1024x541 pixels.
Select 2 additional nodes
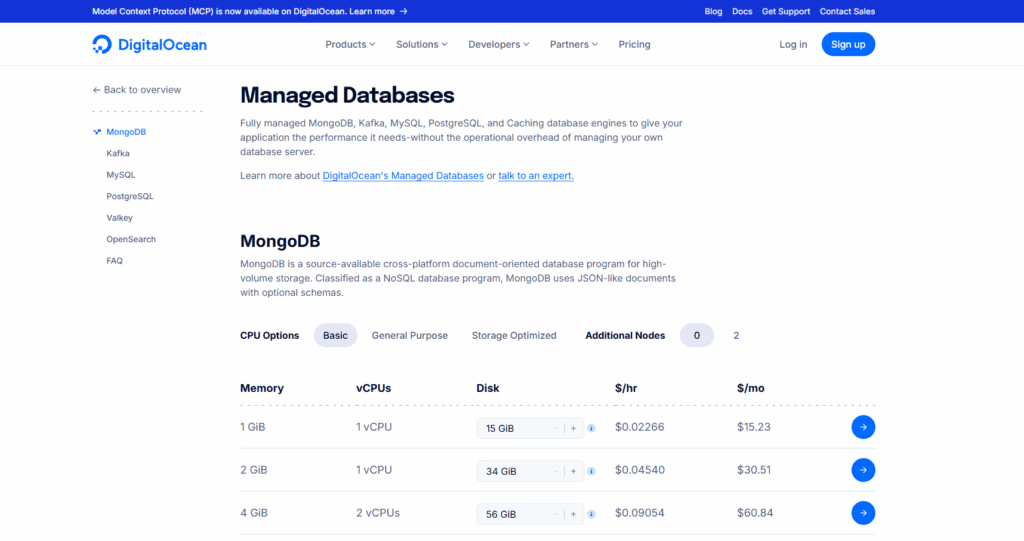[736, 335]
